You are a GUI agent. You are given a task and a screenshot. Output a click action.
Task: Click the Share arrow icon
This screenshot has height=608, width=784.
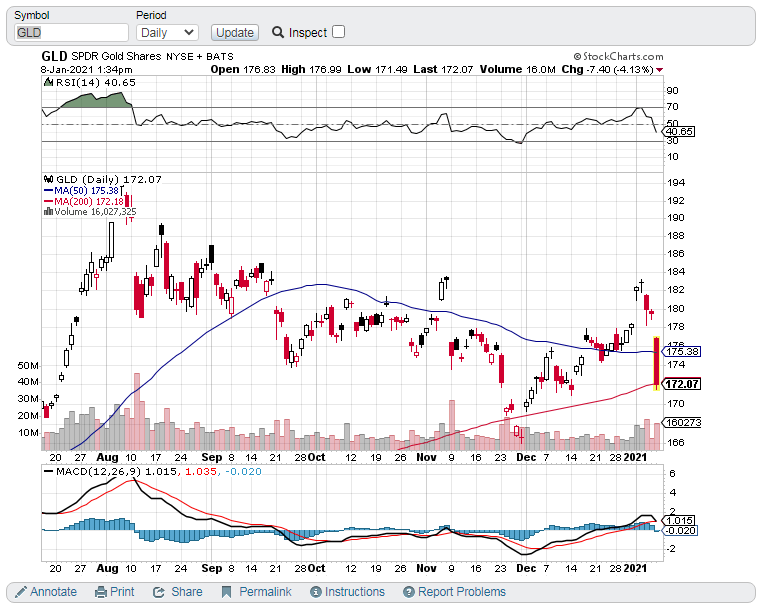click(x=159, y=592)
